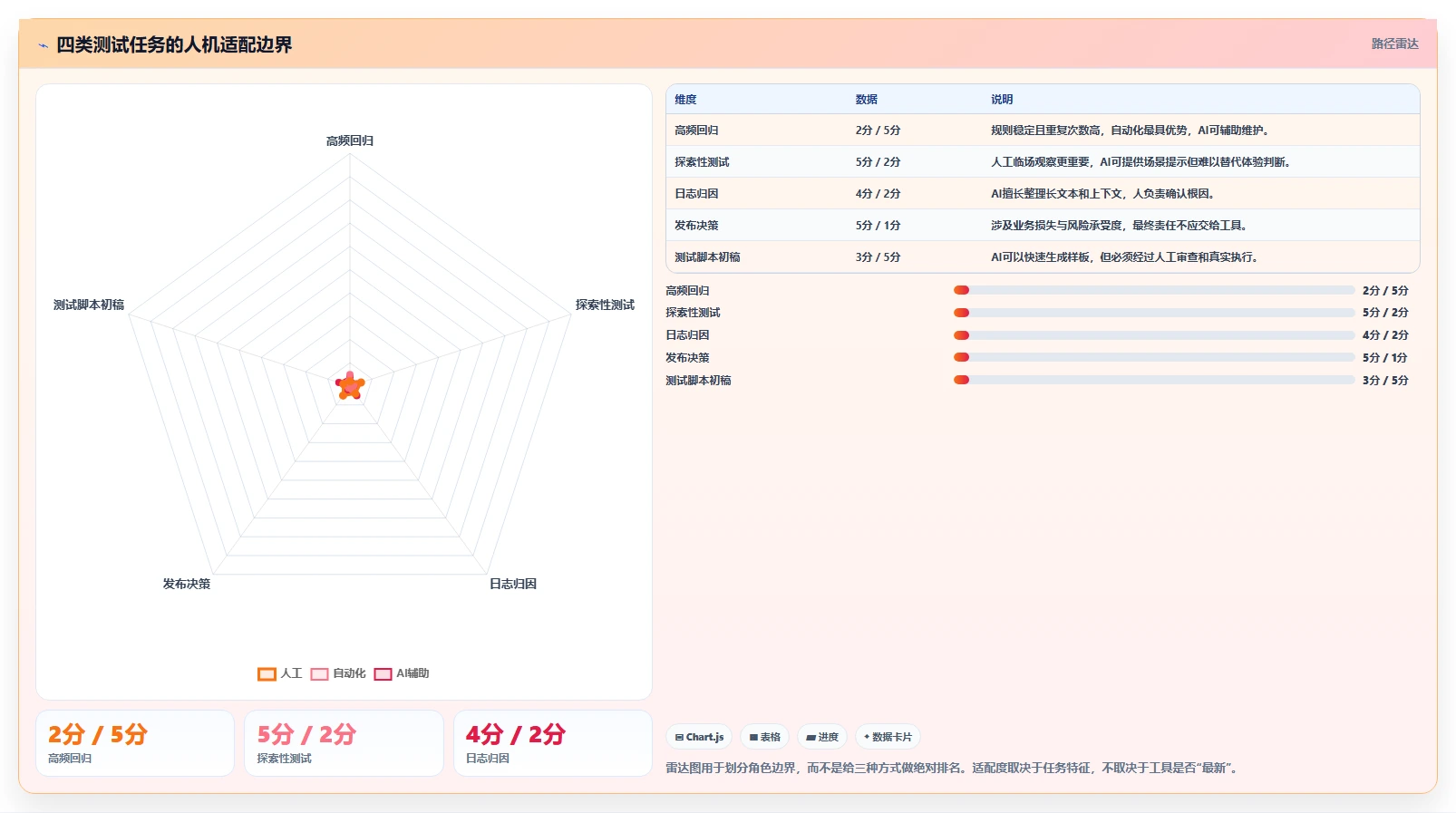Click the radar axis label 高频回归

pyautogui.click(x=350, y=141)
